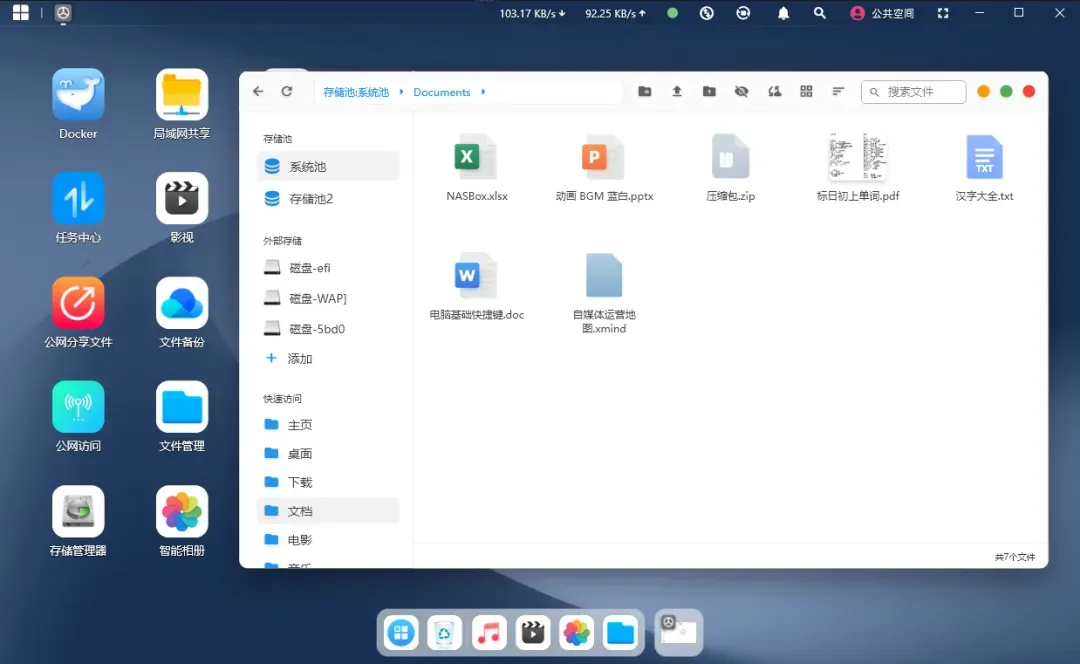The height and width of the screenshot is (664, 1080).
Task: Toggle hidden files with the eye icon
Action: click(741, 91)
